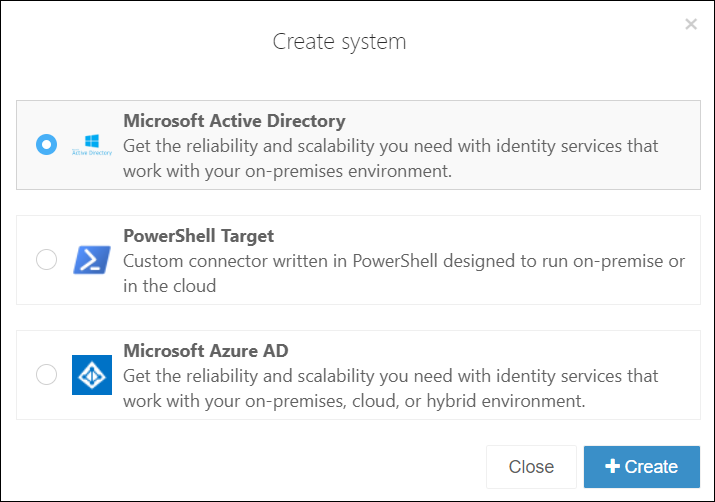Click the Azure AD diamond icon
The width and height of the screenshot is (715, 502).
[x=92, y=375]
